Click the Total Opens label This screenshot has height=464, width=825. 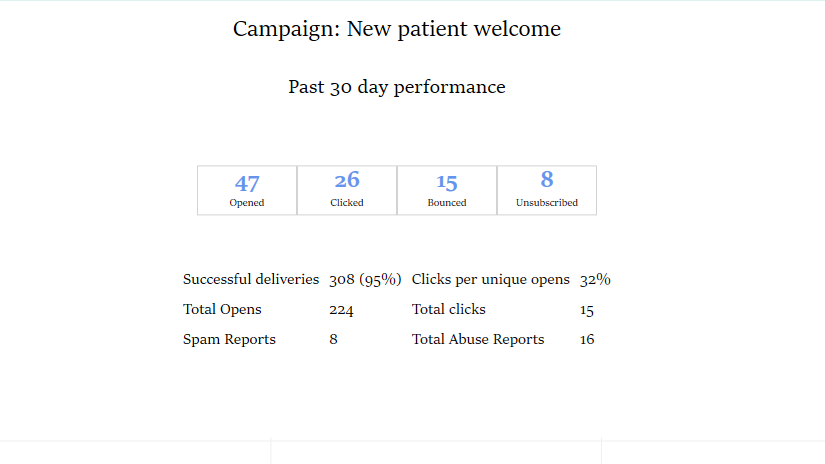[222, 309]
